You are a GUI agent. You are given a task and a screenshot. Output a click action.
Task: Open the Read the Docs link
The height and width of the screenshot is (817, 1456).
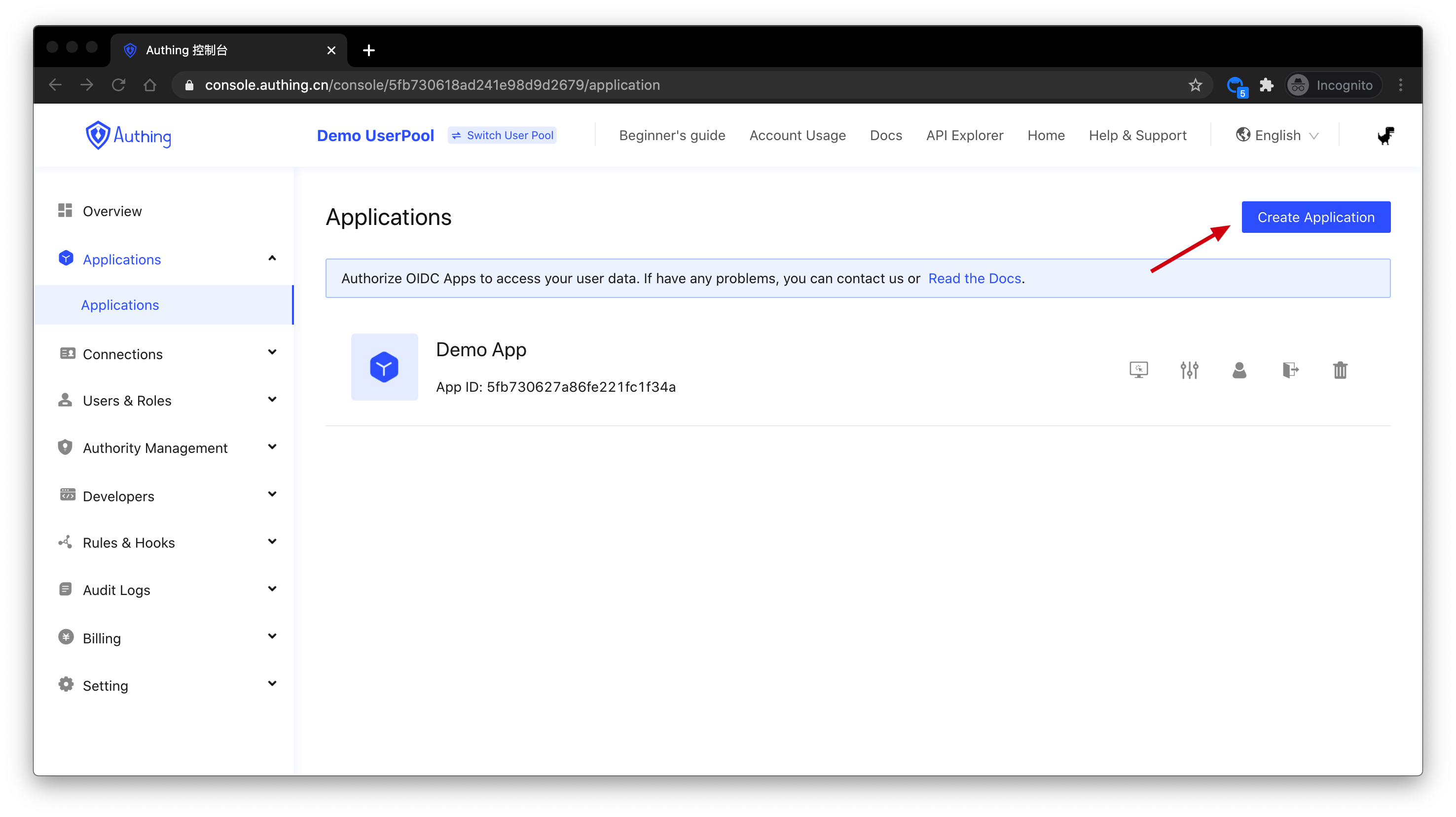tap(975, 278)
